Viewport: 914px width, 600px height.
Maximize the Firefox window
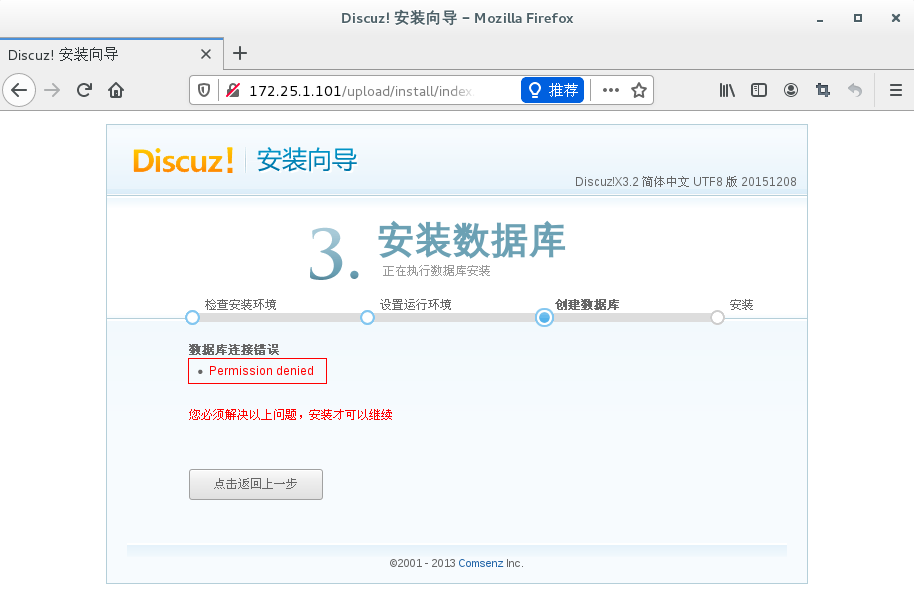[x=858, y=18]
